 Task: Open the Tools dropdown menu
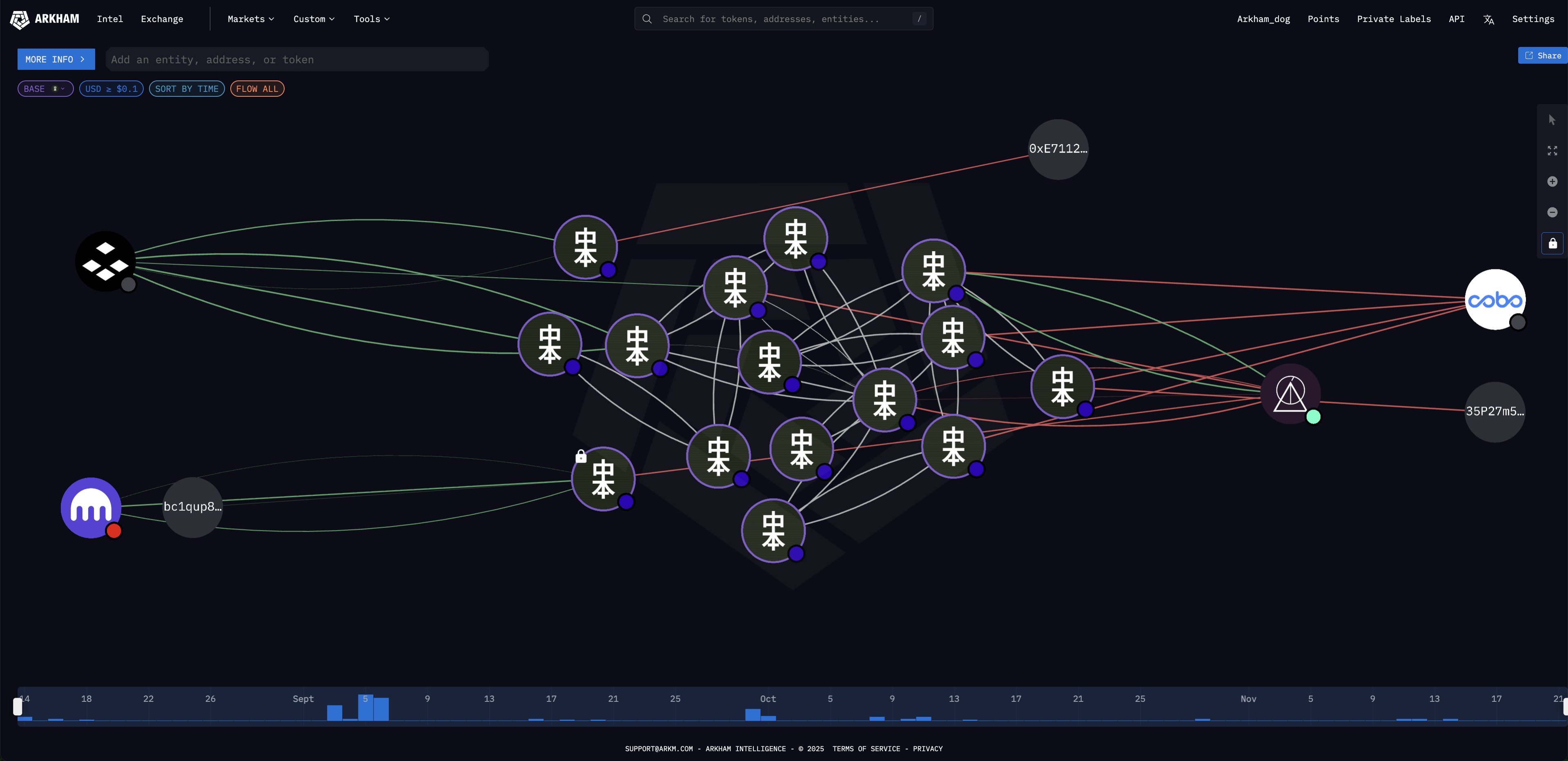371,19
